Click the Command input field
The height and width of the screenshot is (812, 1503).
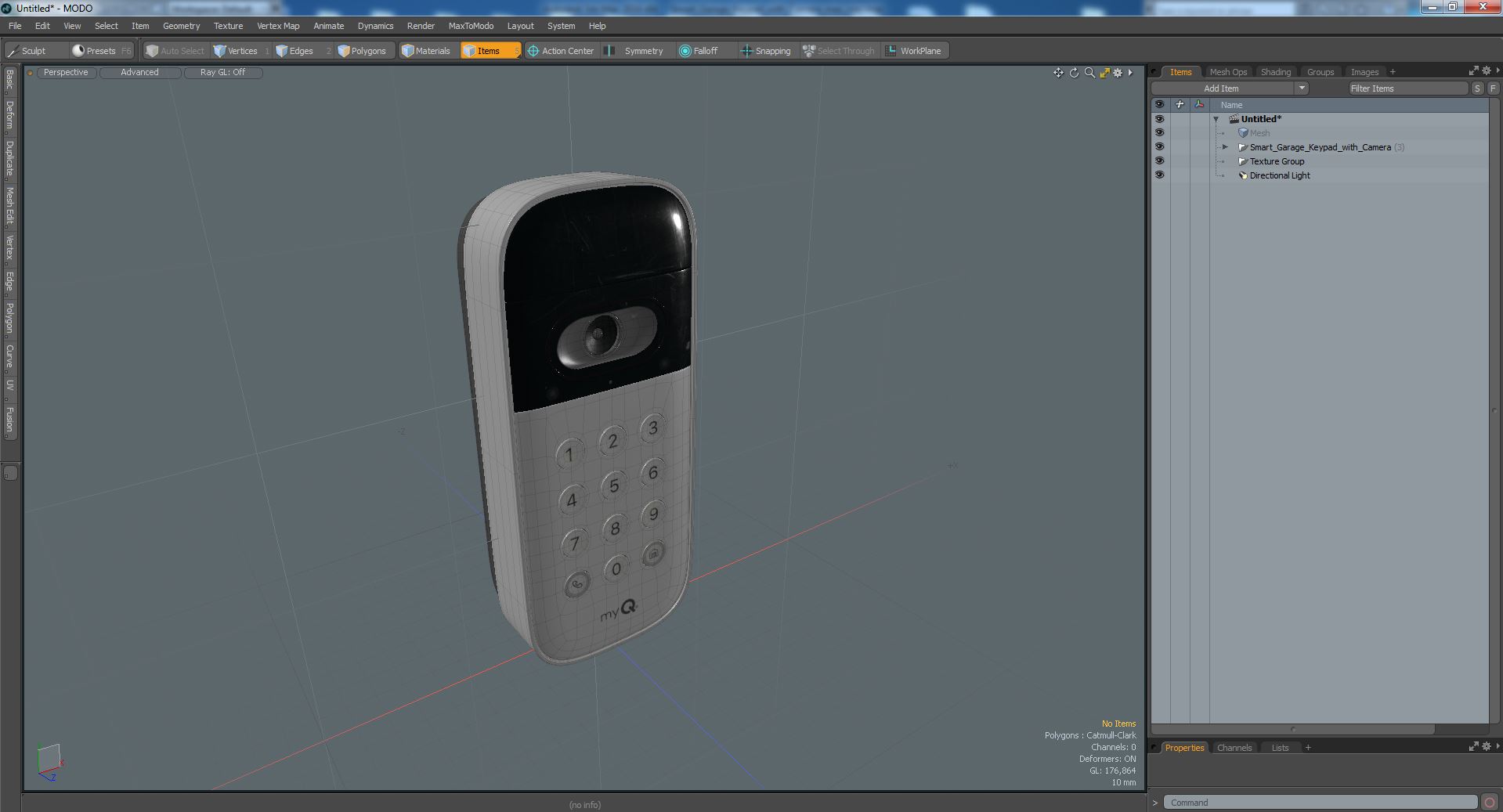coord(1321,803)
